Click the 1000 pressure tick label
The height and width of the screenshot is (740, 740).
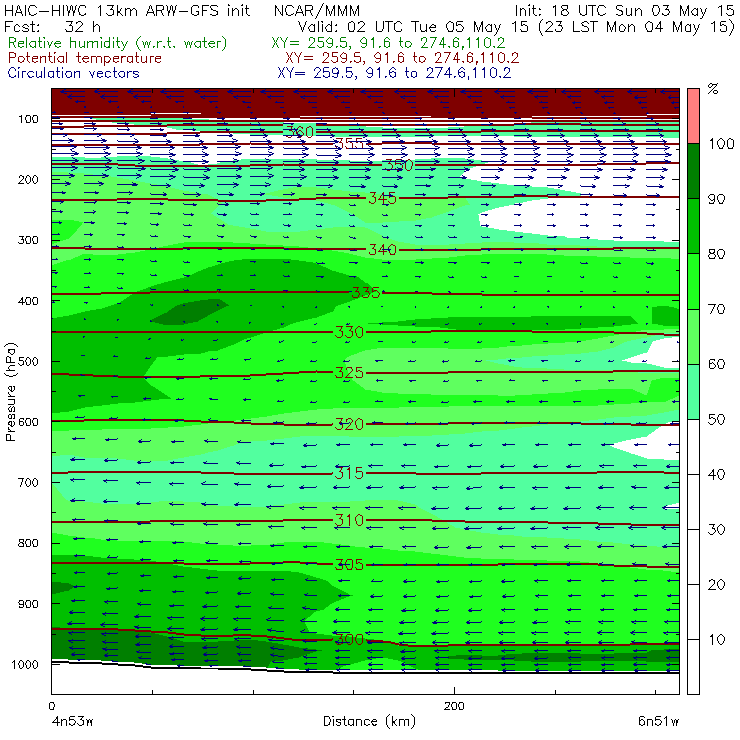25,664
